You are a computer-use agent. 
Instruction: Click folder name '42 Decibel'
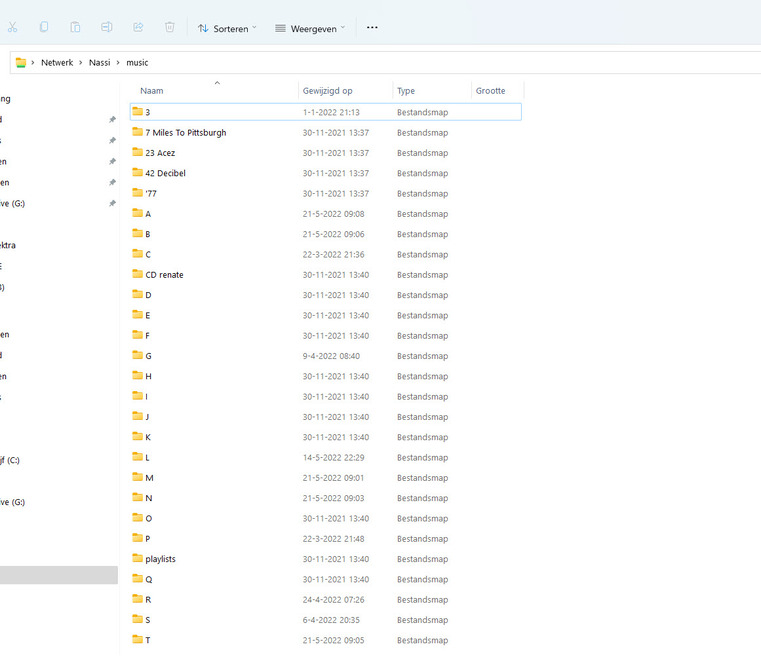pyautogui.click(x=165, y=173)
